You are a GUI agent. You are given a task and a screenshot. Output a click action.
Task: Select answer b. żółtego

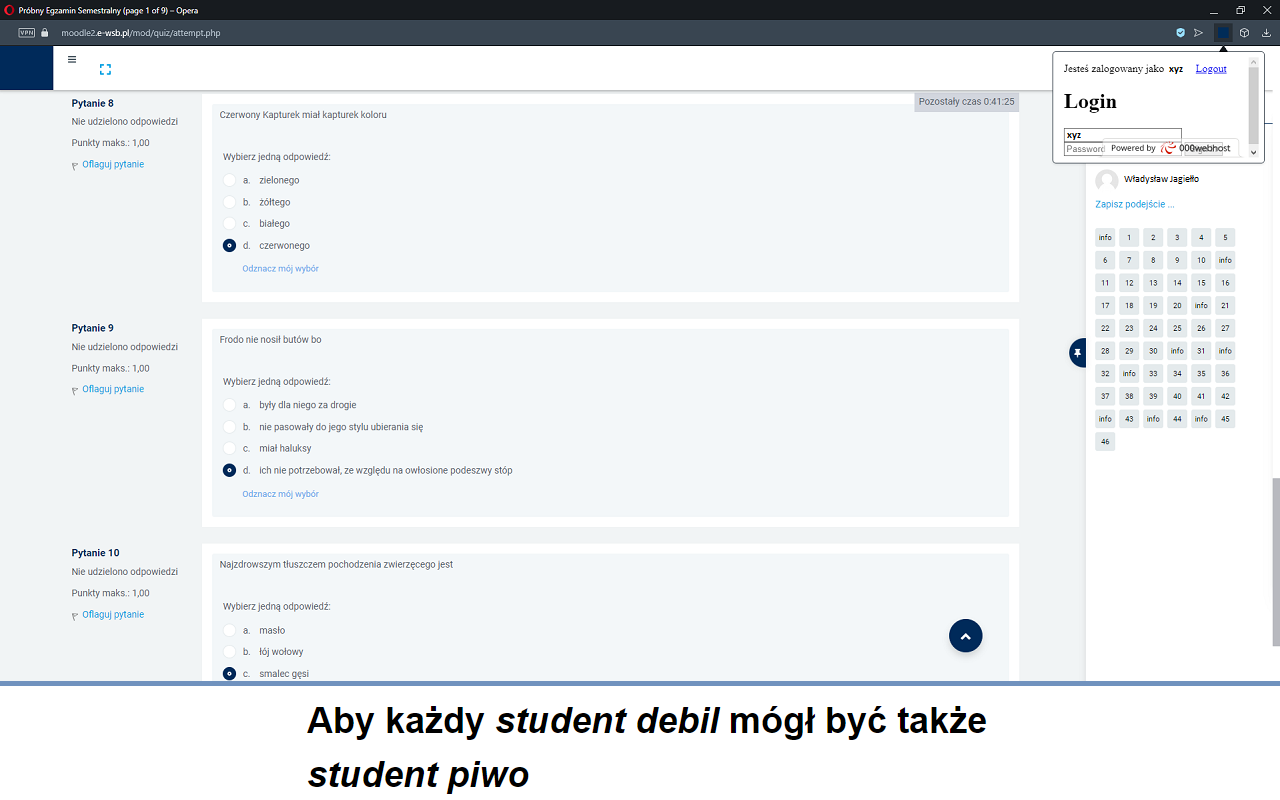(x=230, y=202)
